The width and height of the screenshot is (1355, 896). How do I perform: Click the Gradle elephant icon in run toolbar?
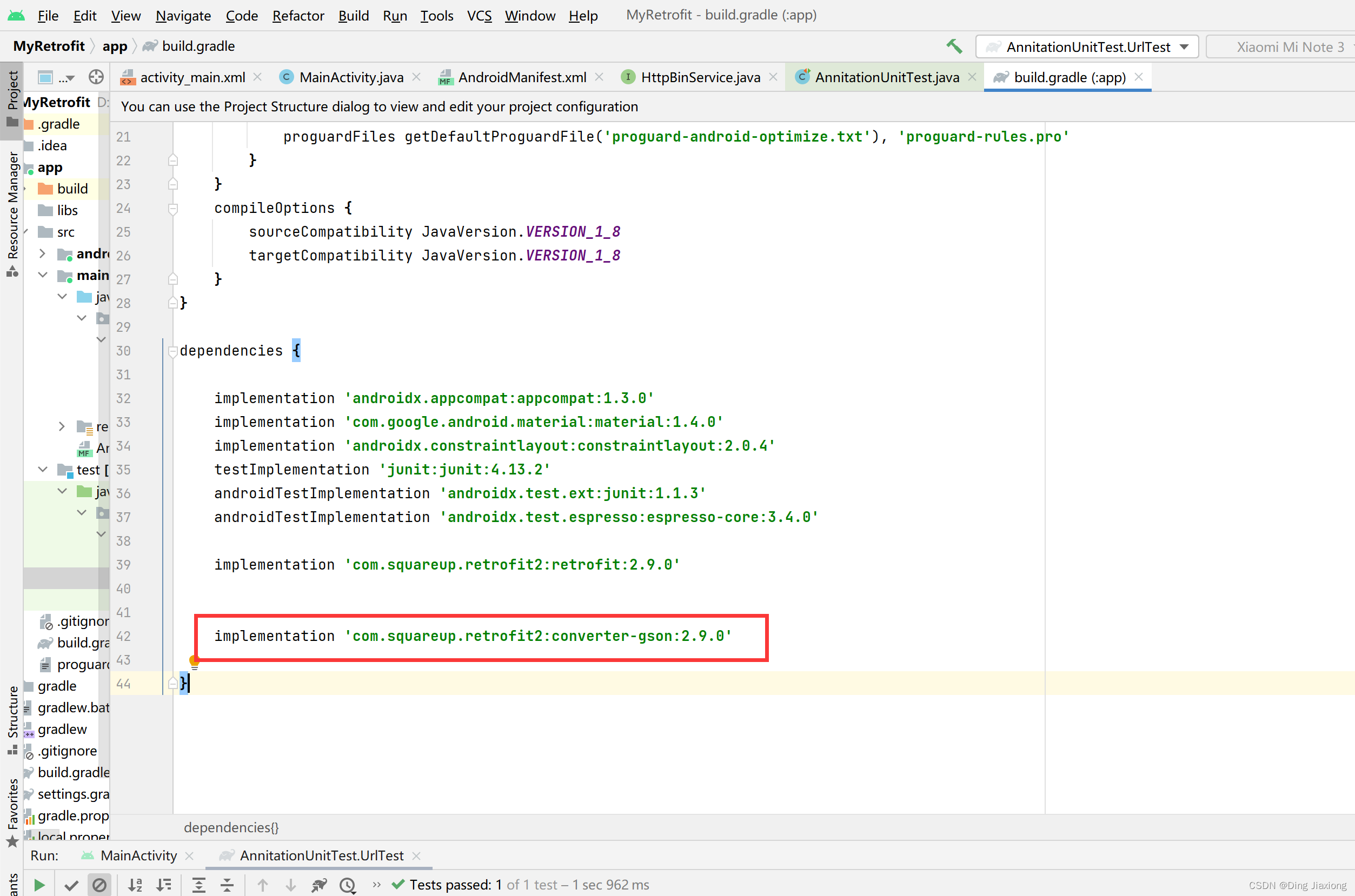[319, 885]
